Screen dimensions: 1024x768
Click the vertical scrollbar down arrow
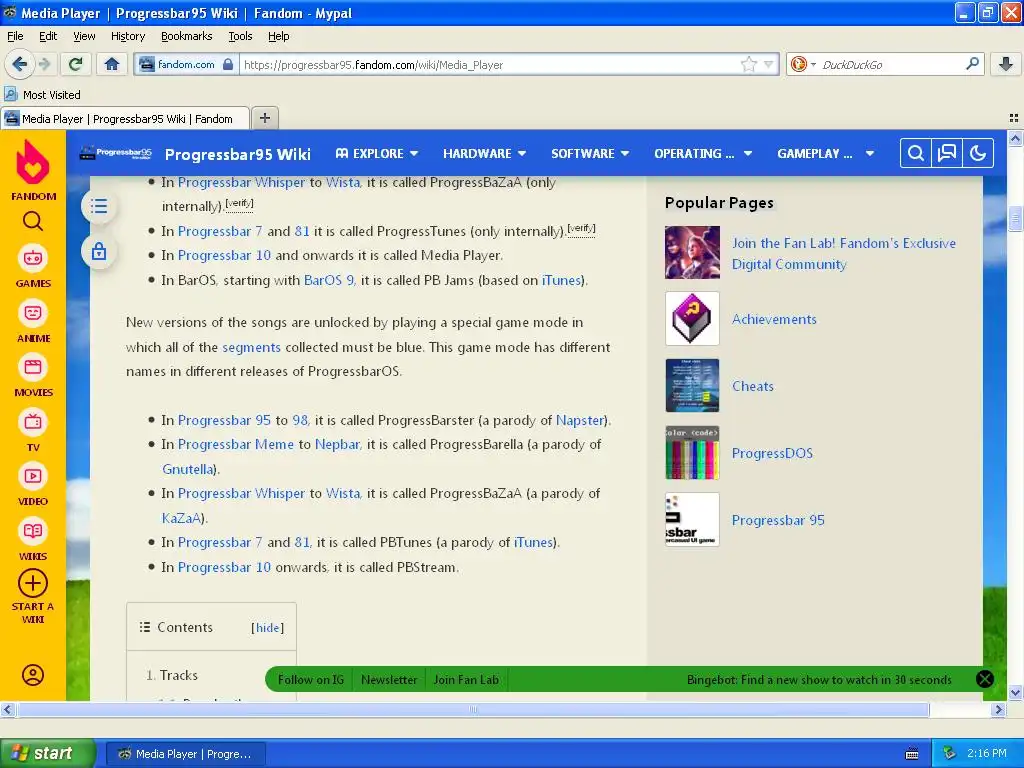pyautogui.click(x=1015, y=693)
